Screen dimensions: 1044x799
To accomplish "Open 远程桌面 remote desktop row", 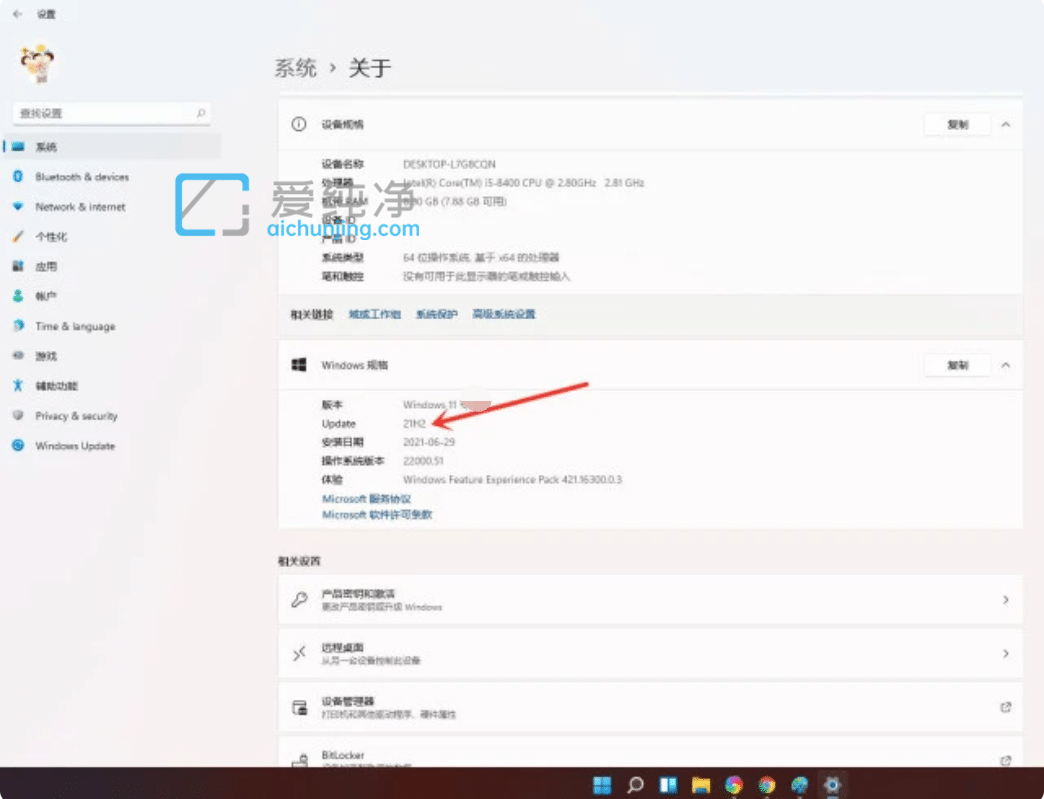I will [650, 654].
